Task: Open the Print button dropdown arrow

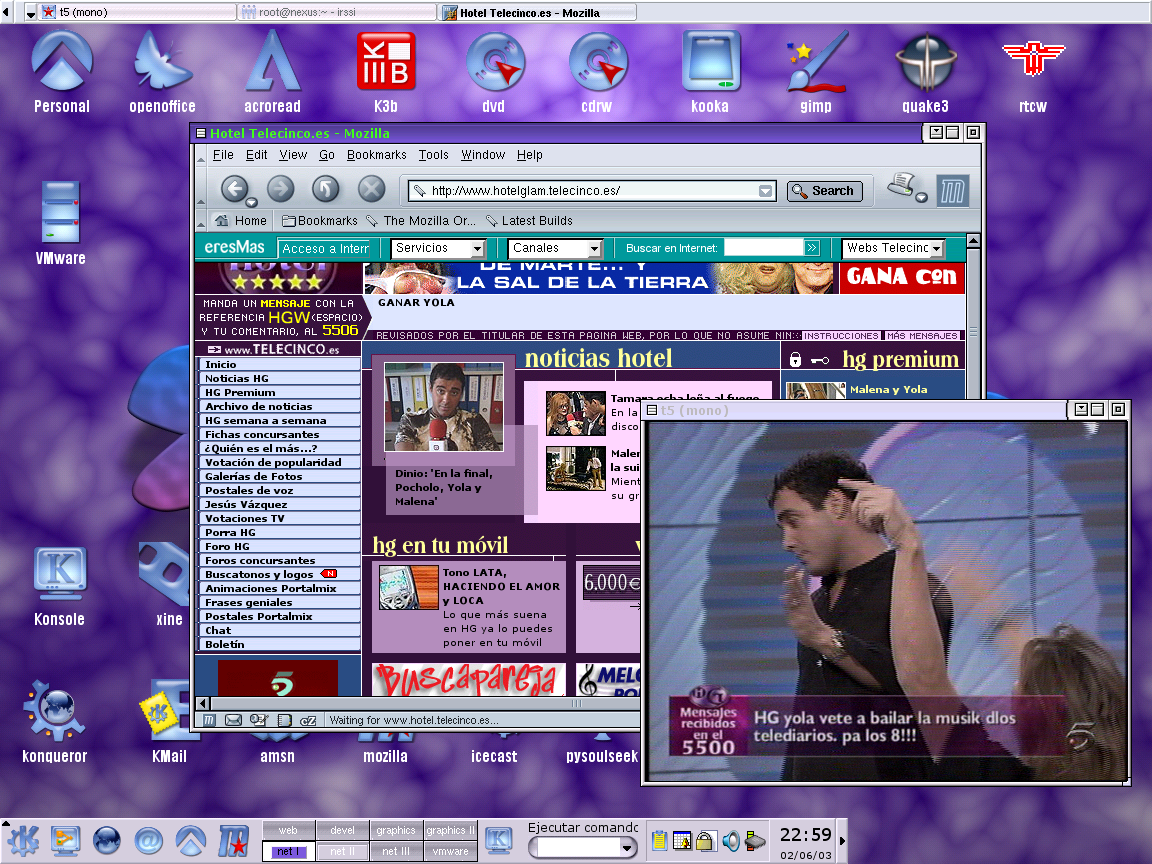Action: click(x=921, y=197)
